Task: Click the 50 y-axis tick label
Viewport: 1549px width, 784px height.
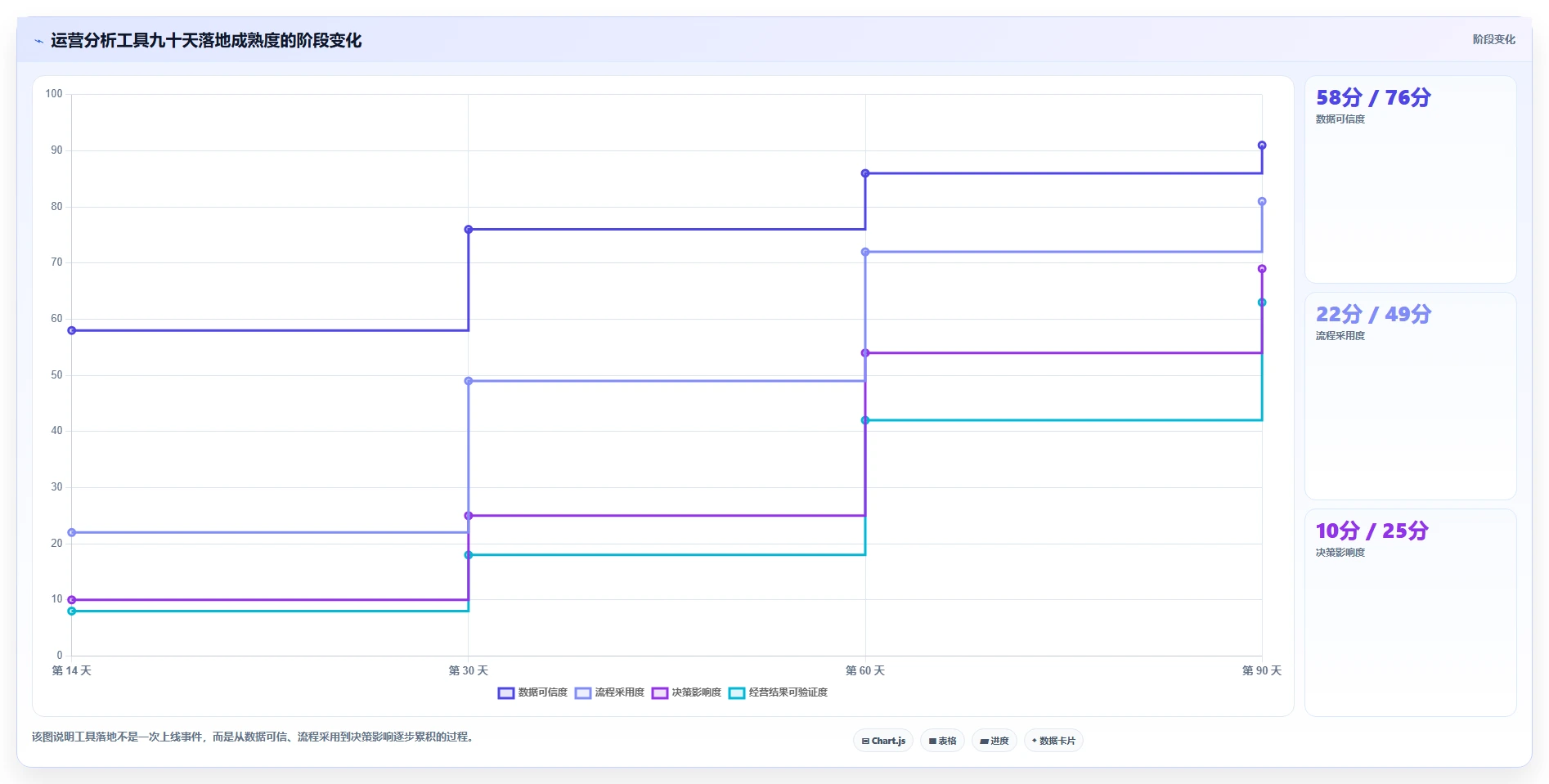Action: pyautogui.click(x=56, y=375)
